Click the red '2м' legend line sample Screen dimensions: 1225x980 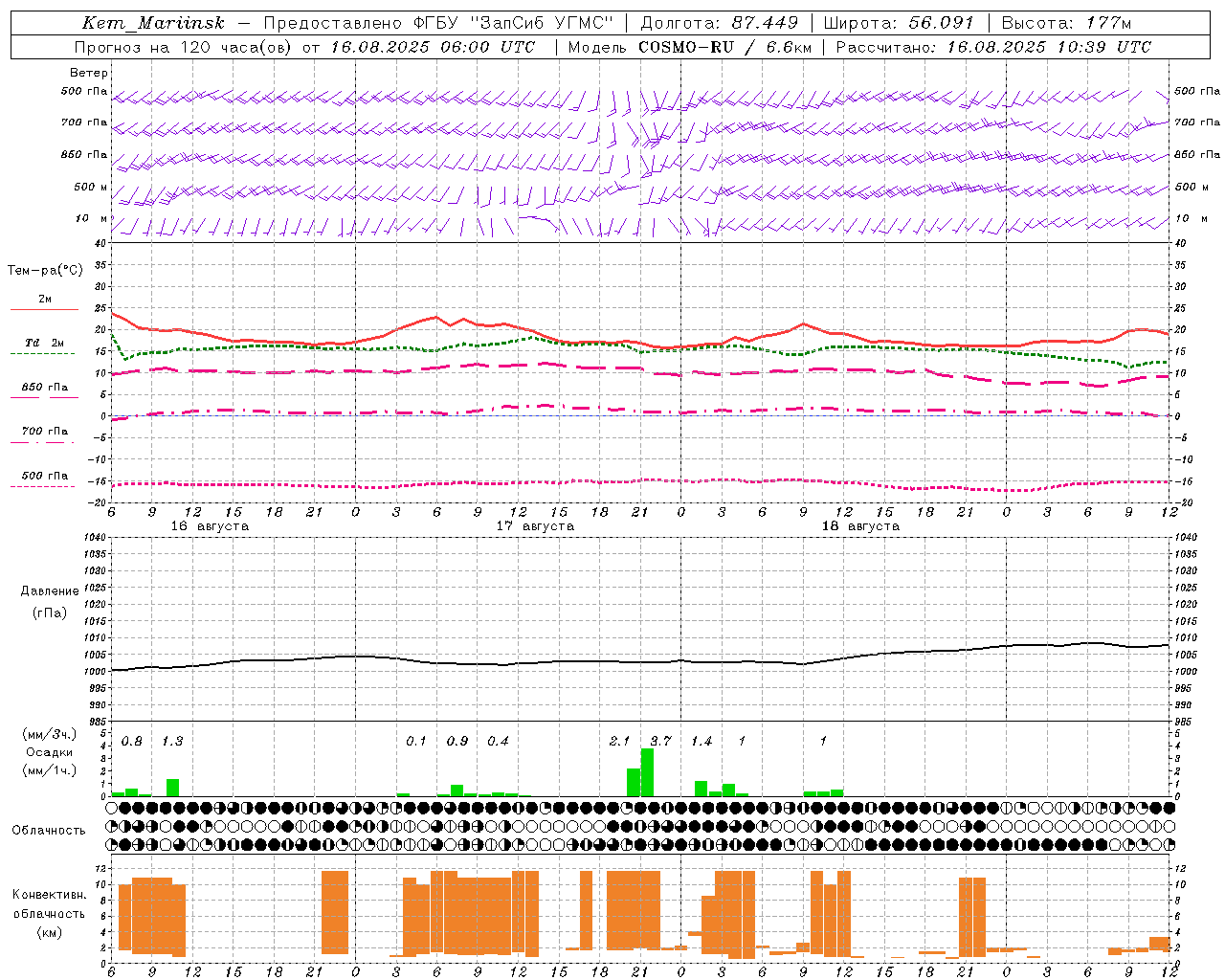44,309
